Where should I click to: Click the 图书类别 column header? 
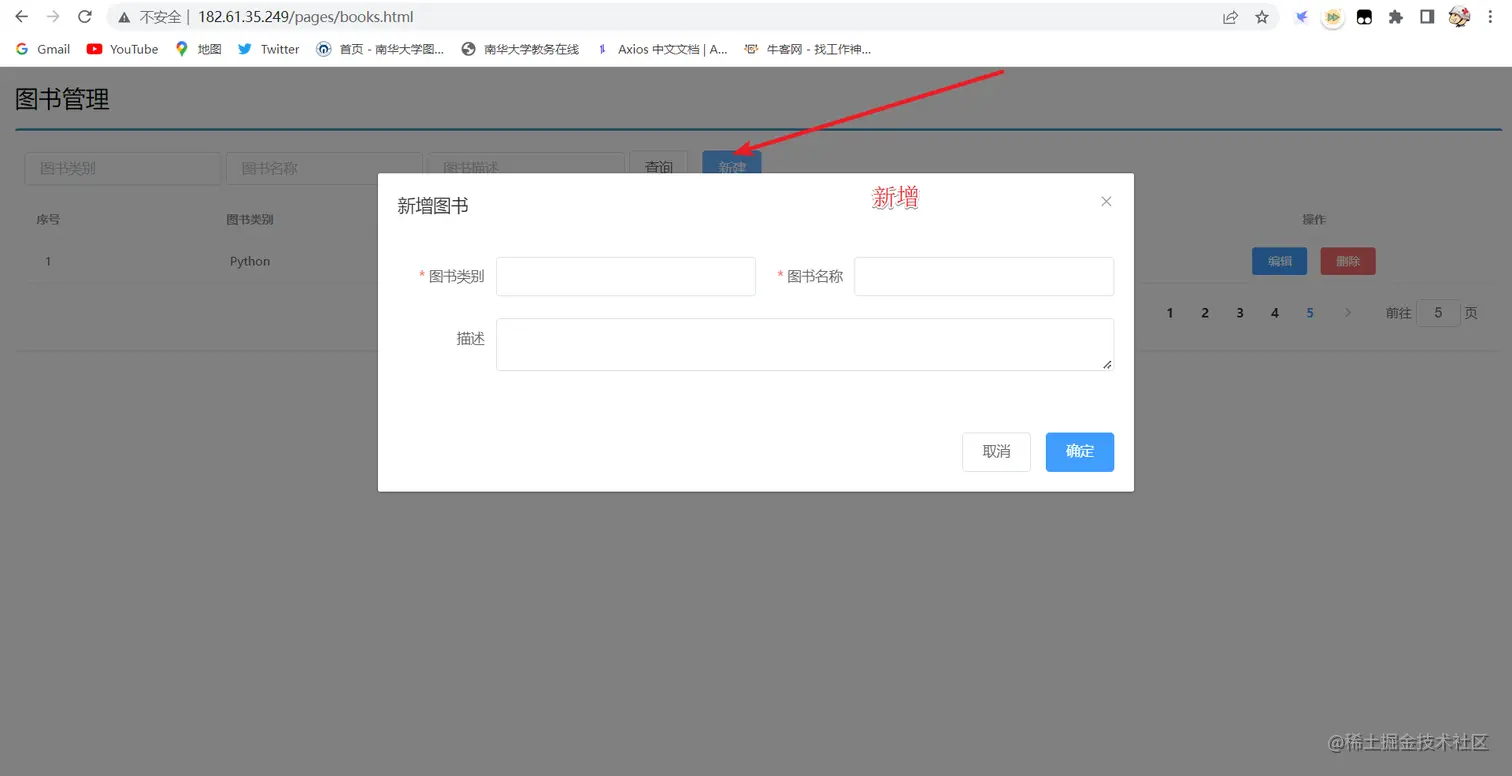click(x=250, y=220)
